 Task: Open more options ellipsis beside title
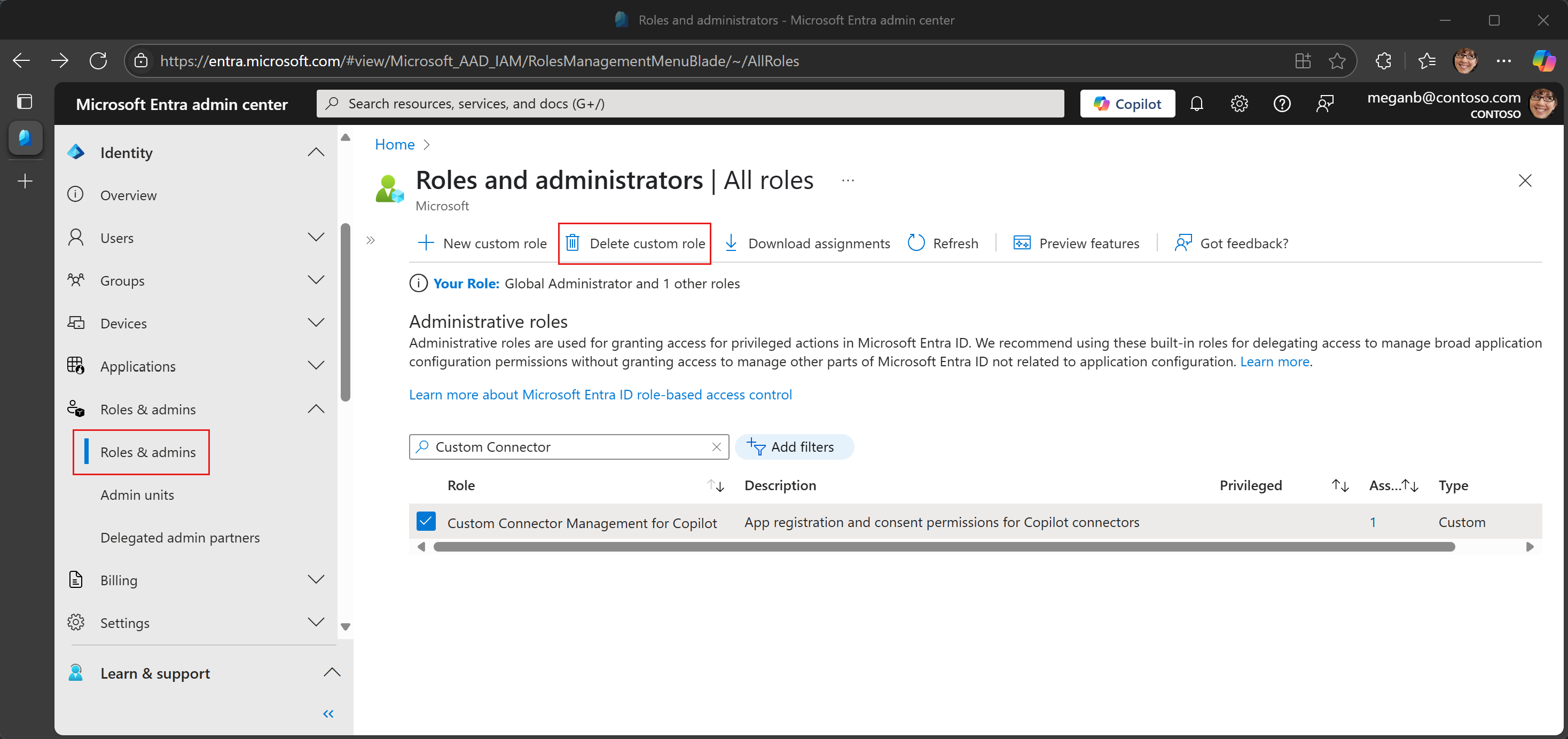(x=848, y=181)
